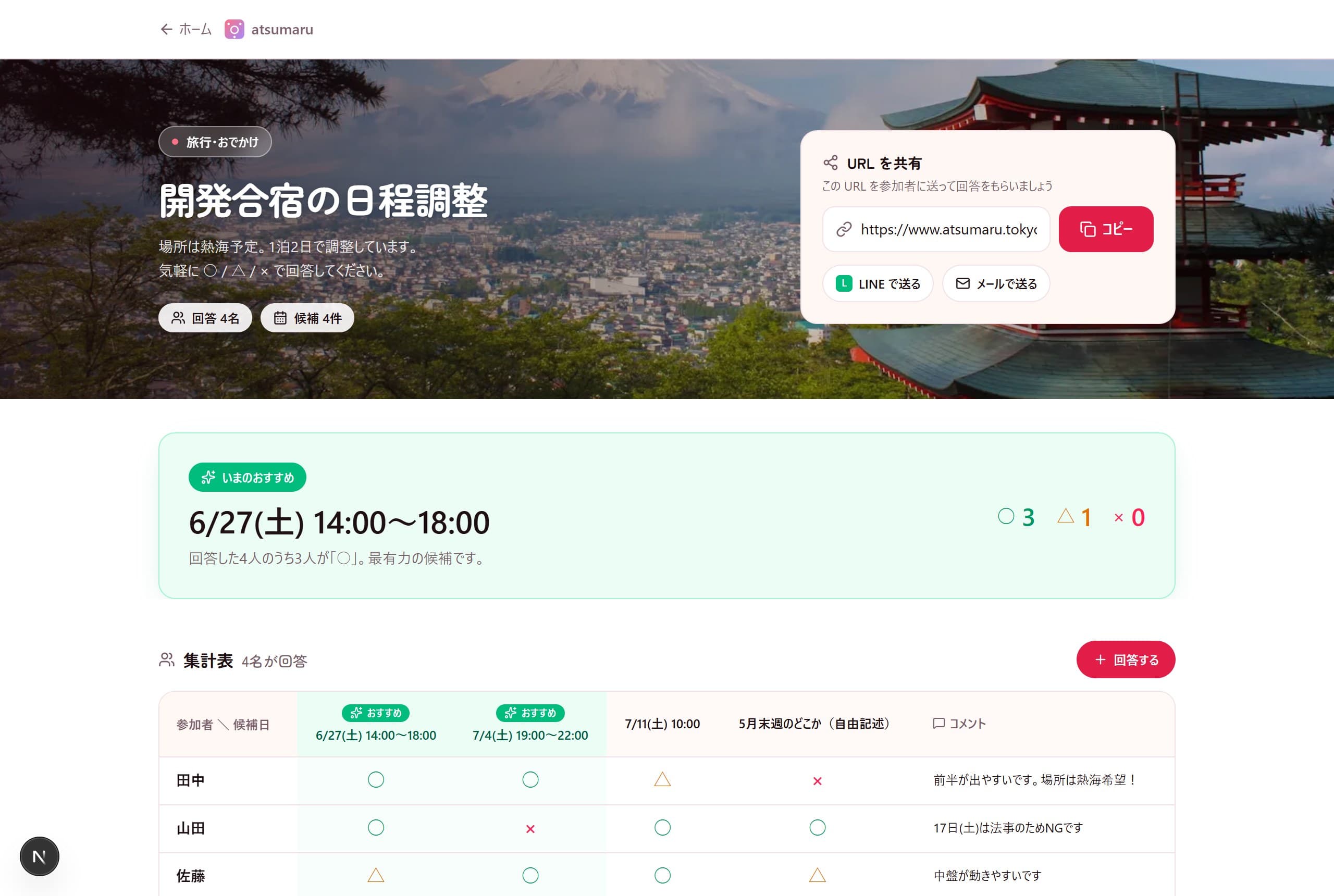Image resolution: width=1334 pixels, height=896 pixels.
Task: Click おすすめ badge above 7/4 column
Action: coord(530,713)
